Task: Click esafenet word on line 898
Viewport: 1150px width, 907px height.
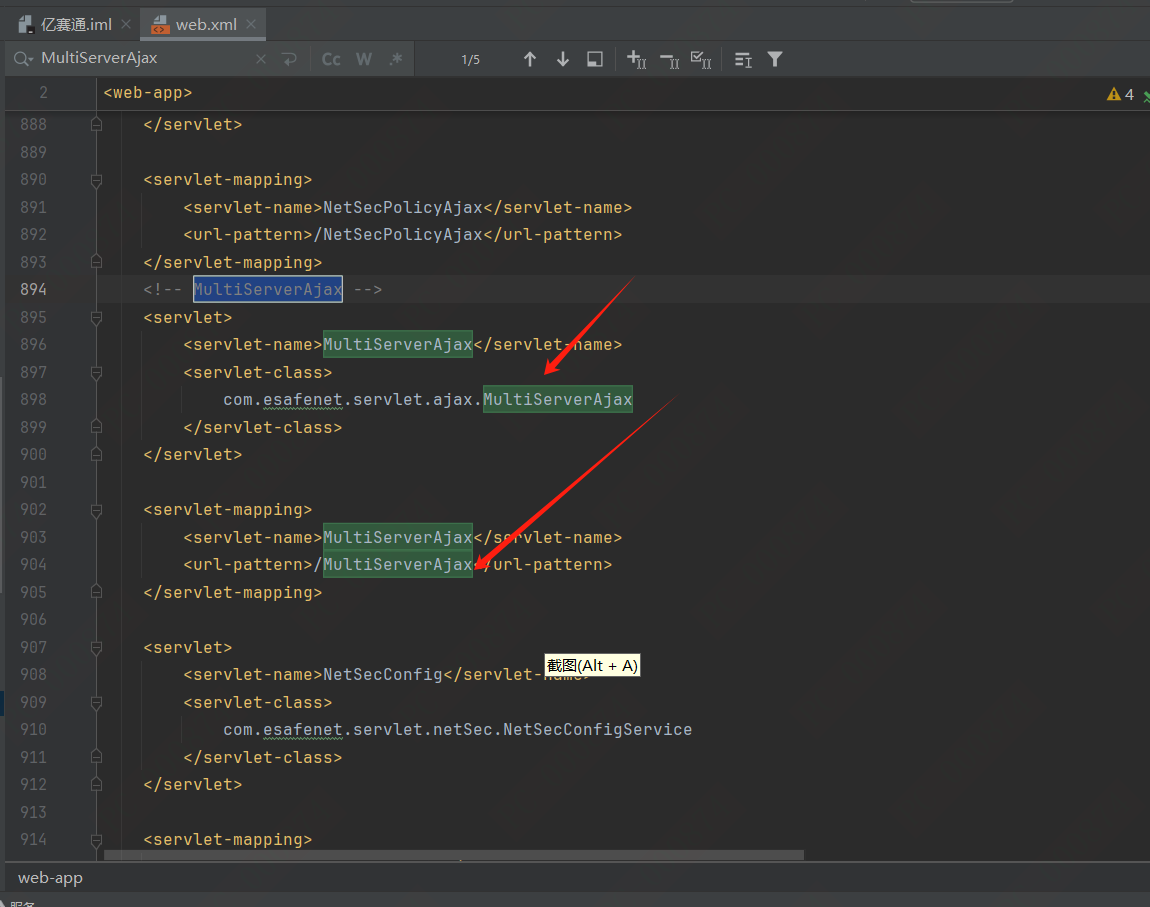Action: click(x=302, y=400)
